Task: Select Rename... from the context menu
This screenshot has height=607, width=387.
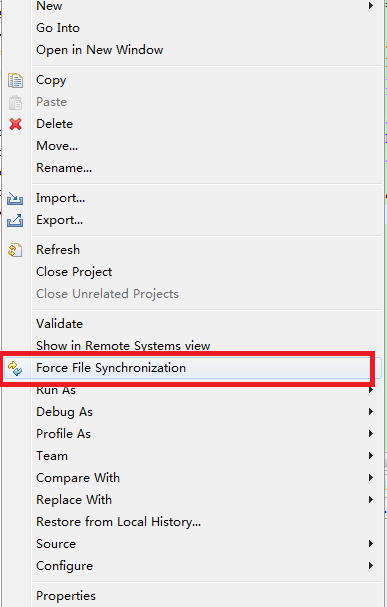Action: coord(64,168)
